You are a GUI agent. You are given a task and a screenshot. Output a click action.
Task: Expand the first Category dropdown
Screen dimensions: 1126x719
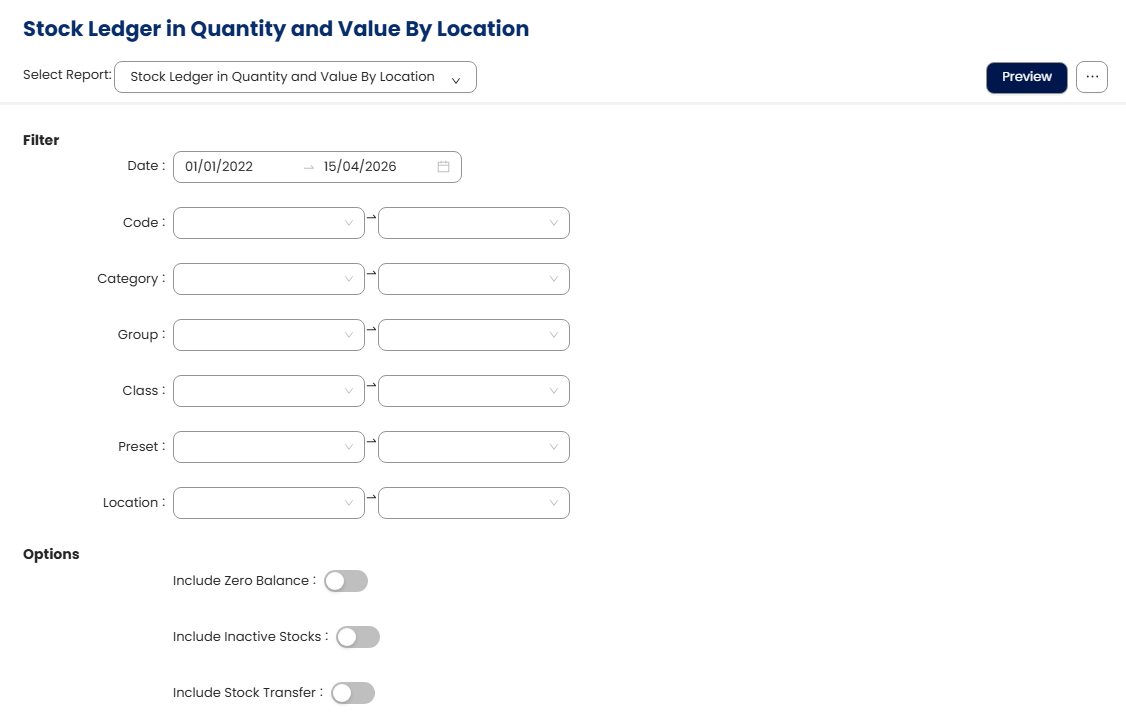[260, 279]
